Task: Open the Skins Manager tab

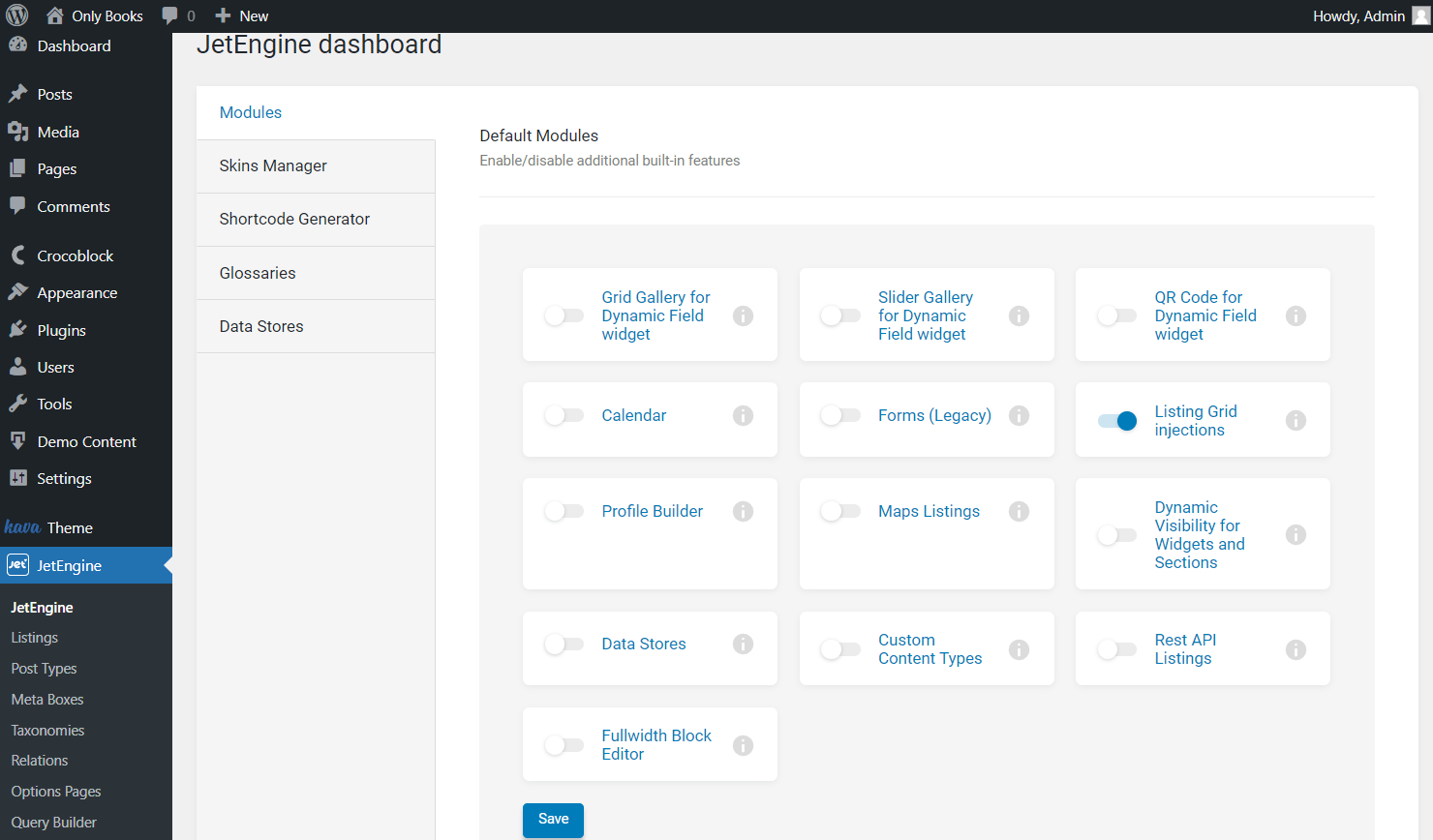Action: click(316, 166)
